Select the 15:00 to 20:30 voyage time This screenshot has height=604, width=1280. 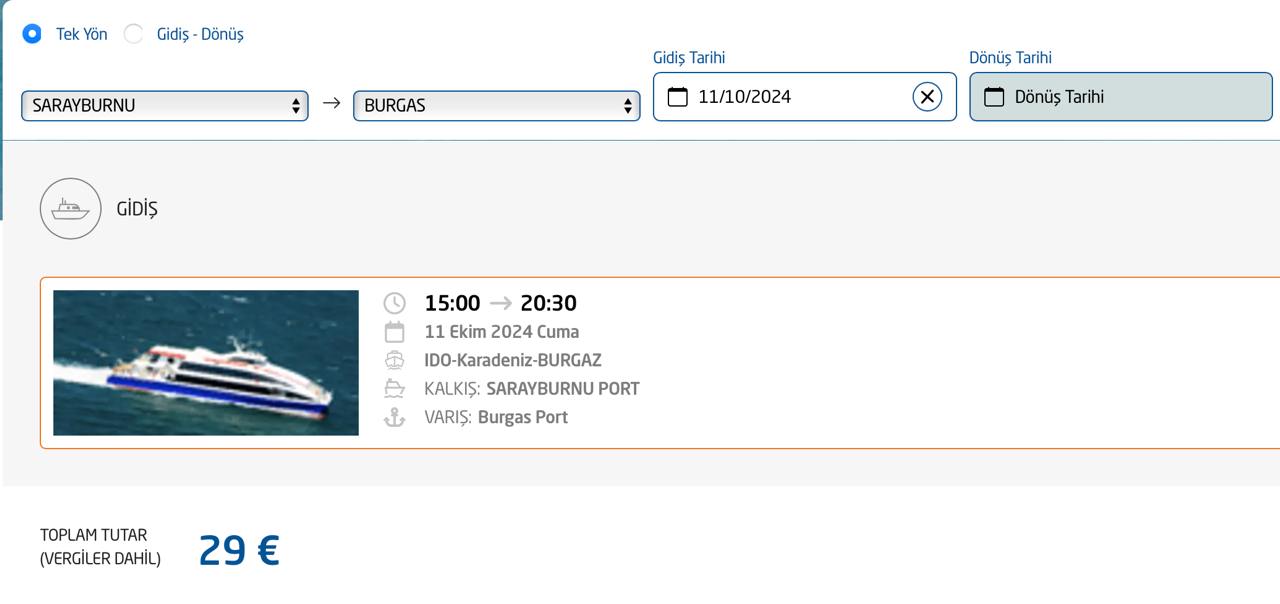pos(500,303)
